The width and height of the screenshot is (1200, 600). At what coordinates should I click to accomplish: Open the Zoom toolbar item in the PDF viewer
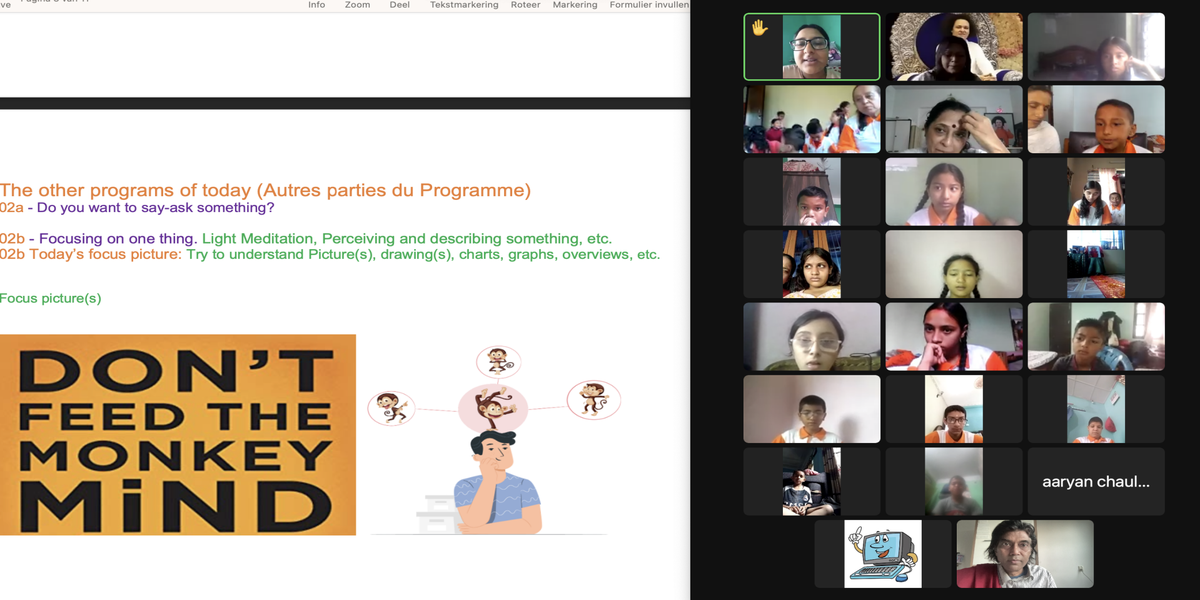coord(357,5)
